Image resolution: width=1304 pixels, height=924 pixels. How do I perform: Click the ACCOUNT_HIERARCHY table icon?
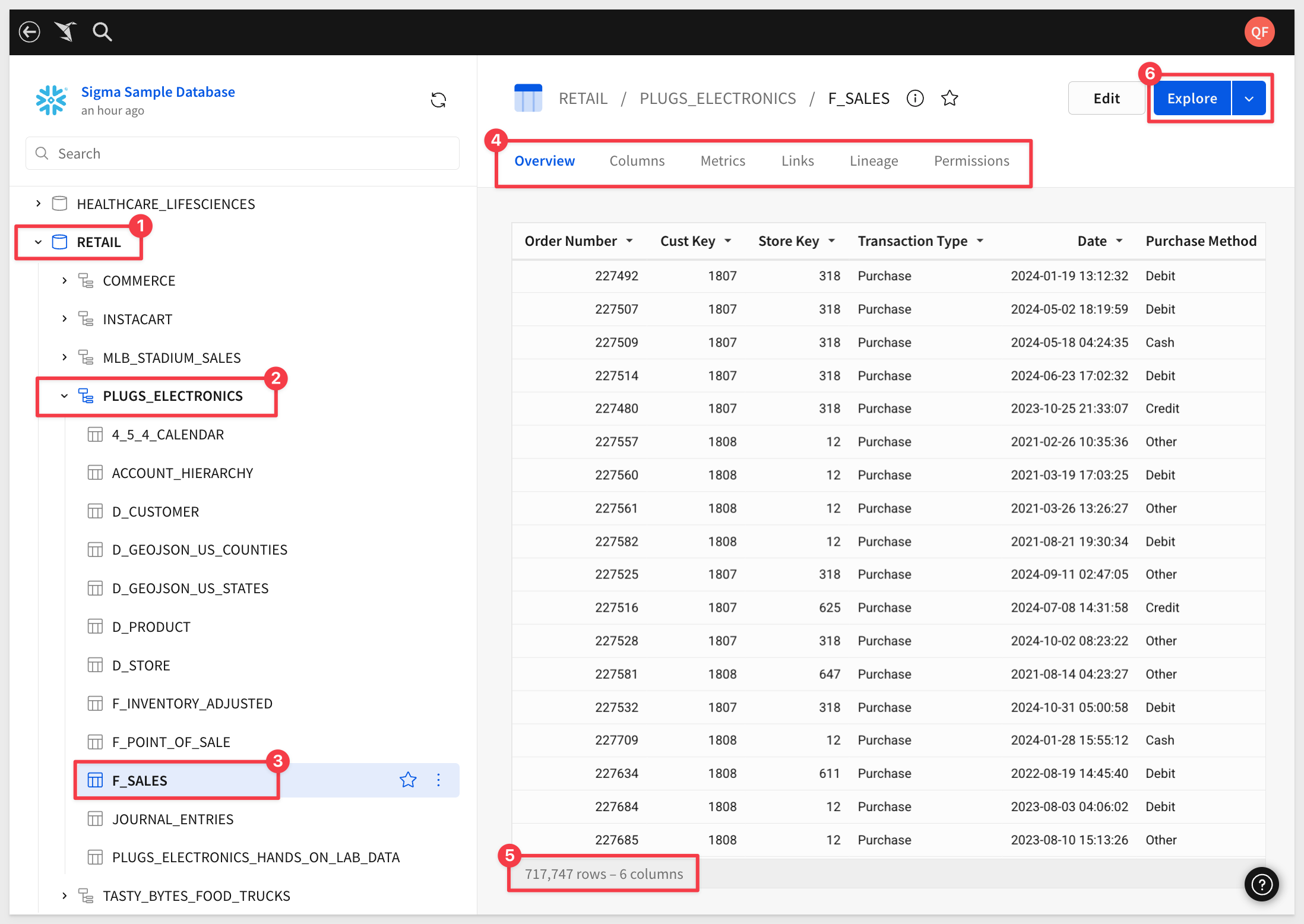95,473
